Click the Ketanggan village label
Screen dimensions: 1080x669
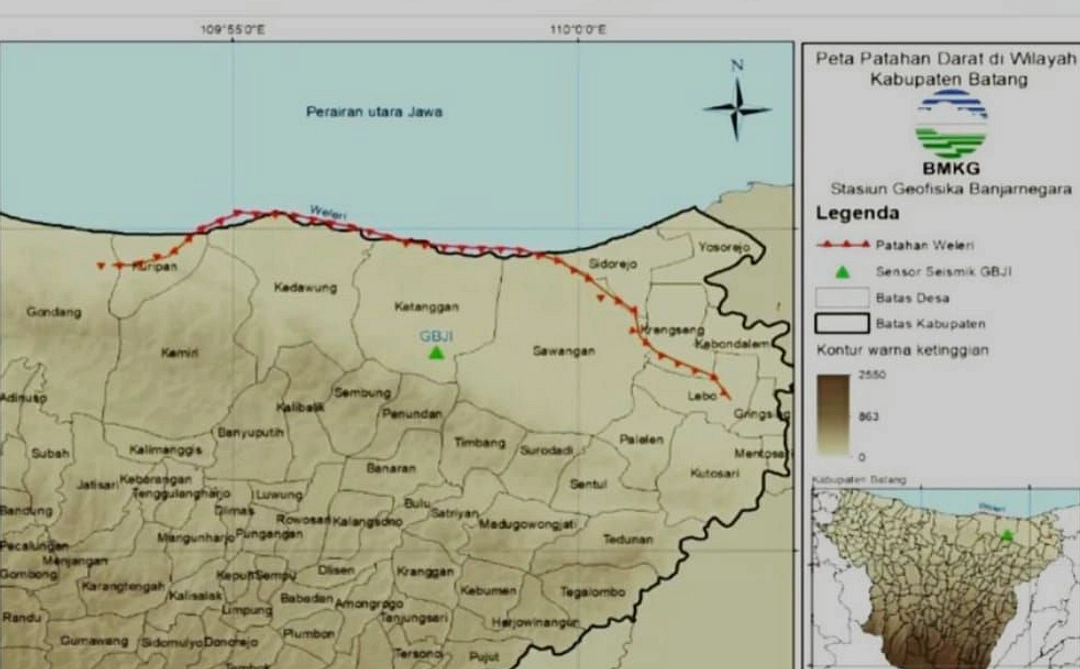click(x=426, y=307)
